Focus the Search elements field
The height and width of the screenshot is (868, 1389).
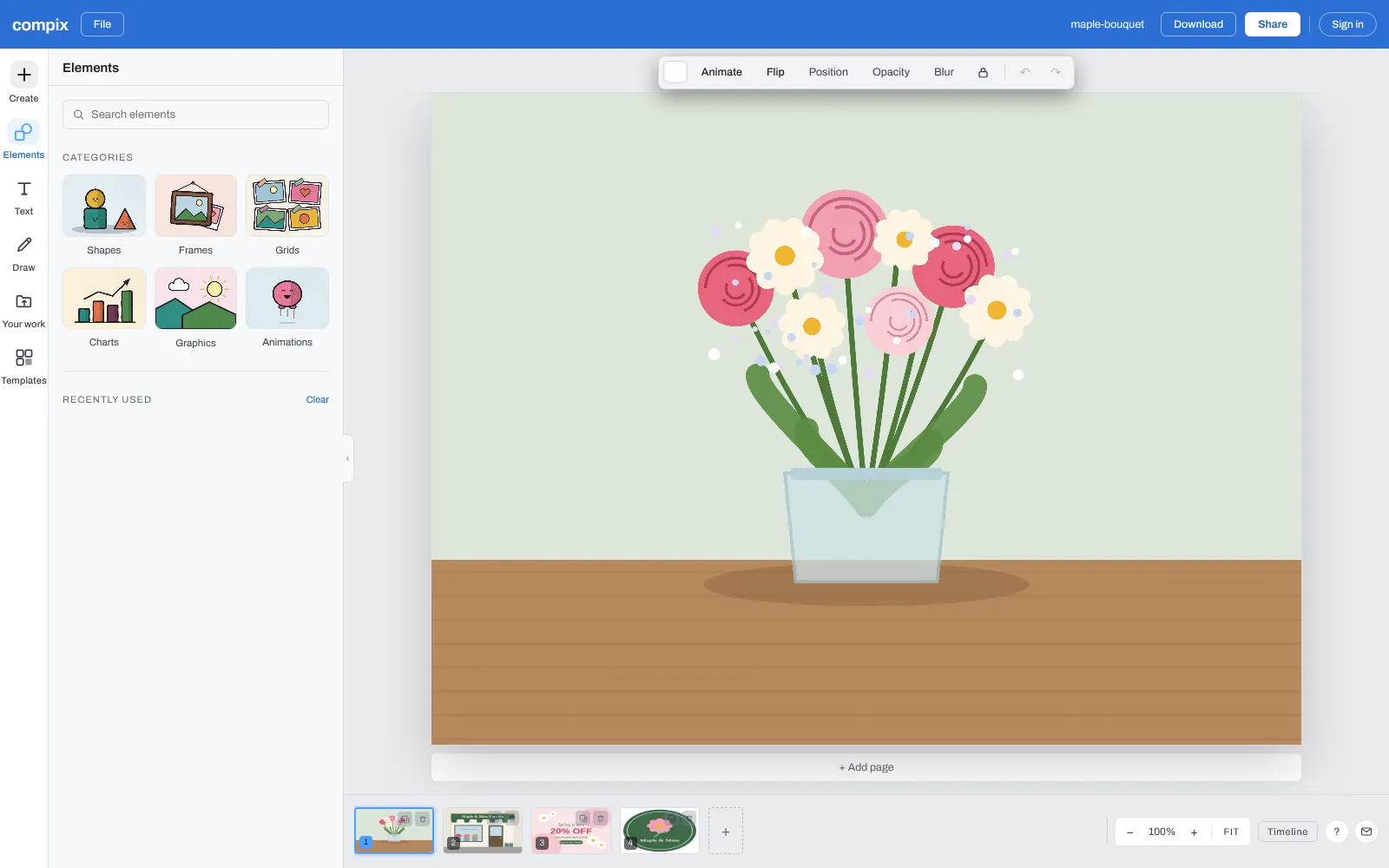tap(195, 115)
